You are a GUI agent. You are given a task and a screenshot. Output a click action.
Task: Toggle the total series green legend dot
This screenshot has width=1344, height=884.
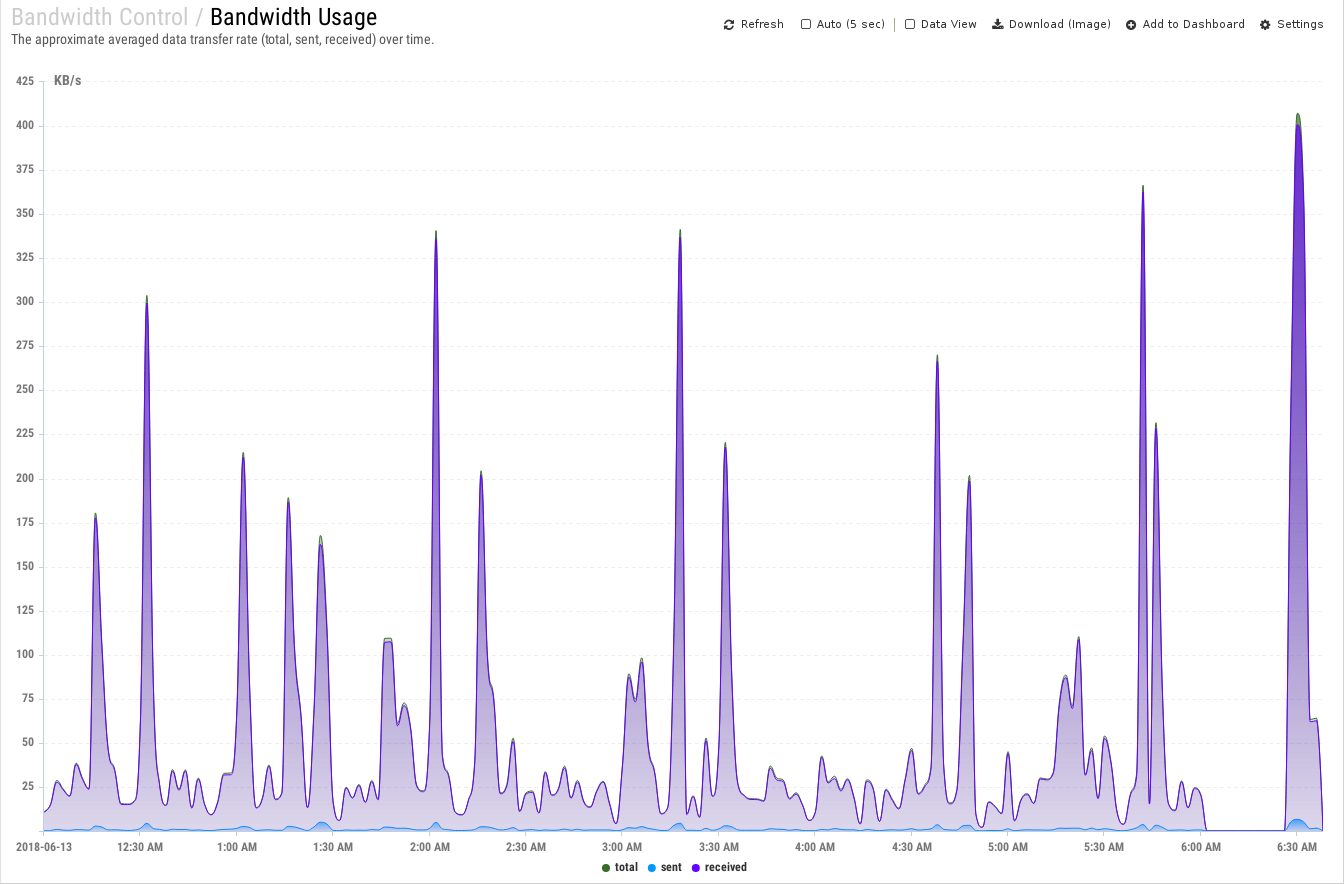tap(606, 868)
